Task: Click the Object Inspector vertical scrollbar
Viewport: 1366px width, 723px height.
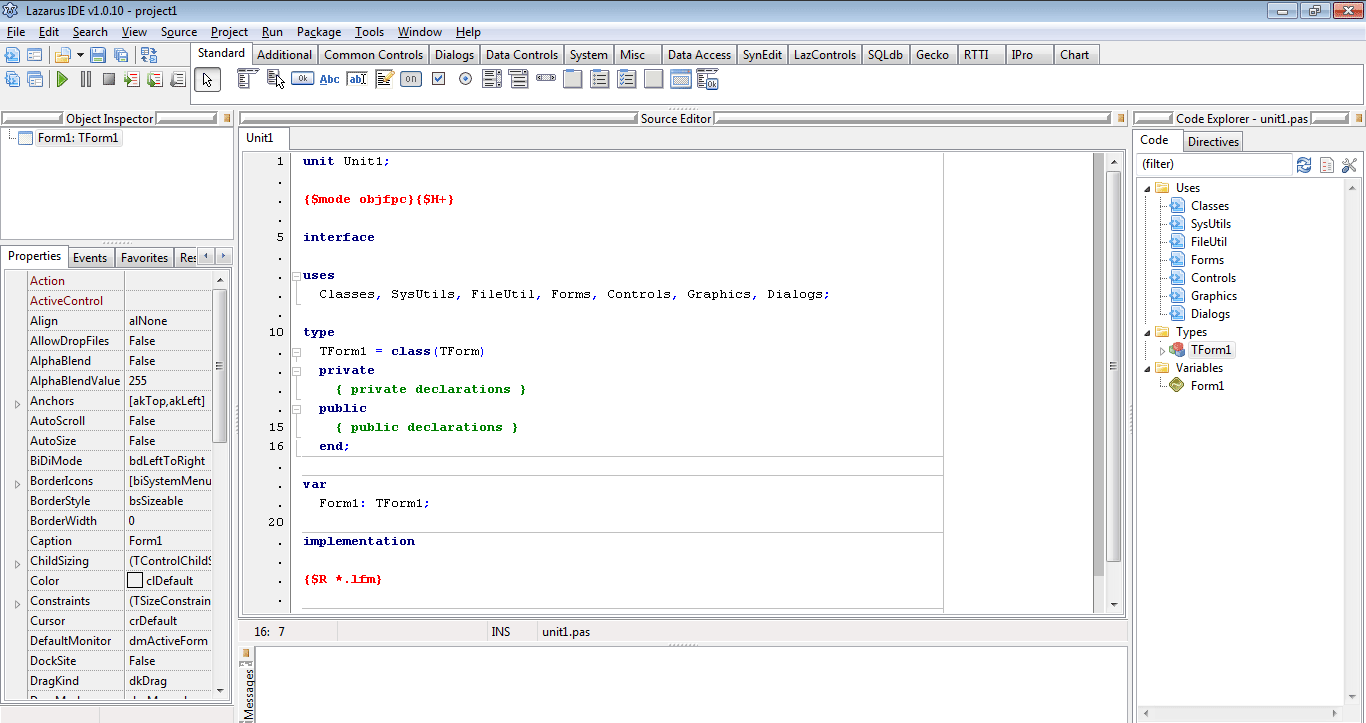Action: 221,483
